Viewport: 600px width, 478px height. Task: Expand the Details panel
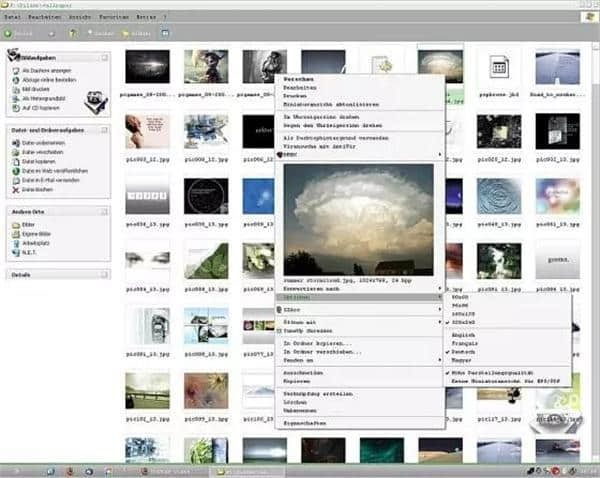(103, 273)
